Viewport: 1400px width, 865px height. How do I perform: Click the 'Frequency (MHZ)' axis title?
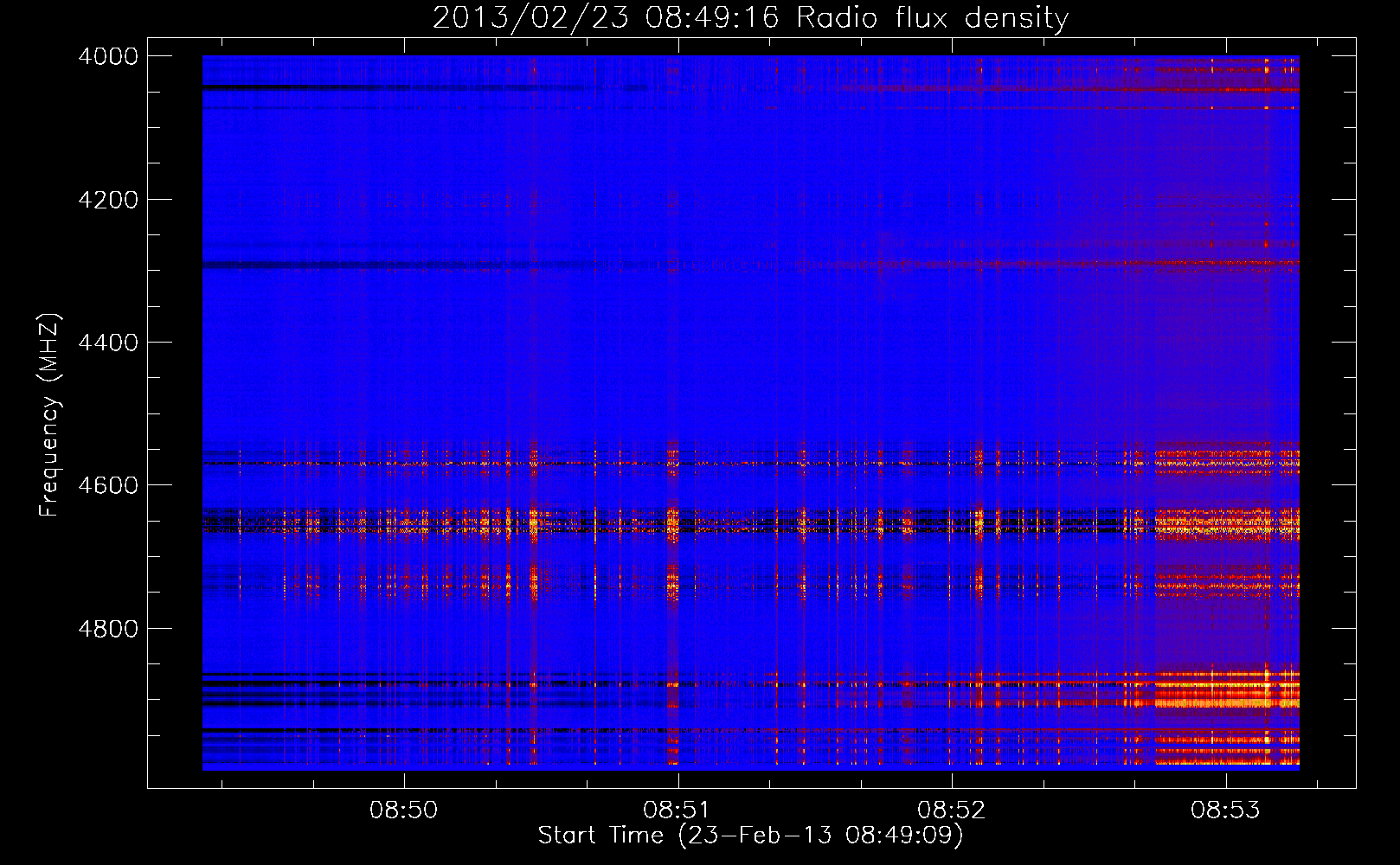(x=50, y=415)
